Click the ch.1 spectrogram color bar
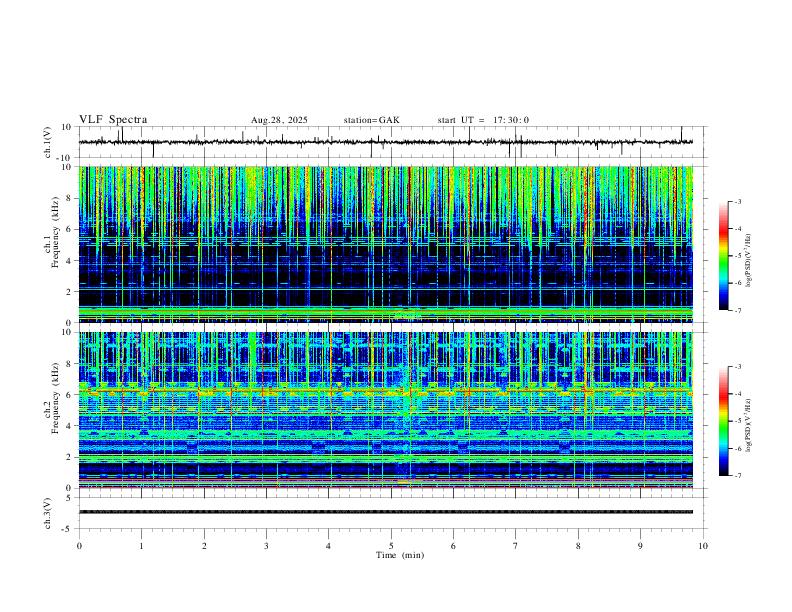 (724, 256)
